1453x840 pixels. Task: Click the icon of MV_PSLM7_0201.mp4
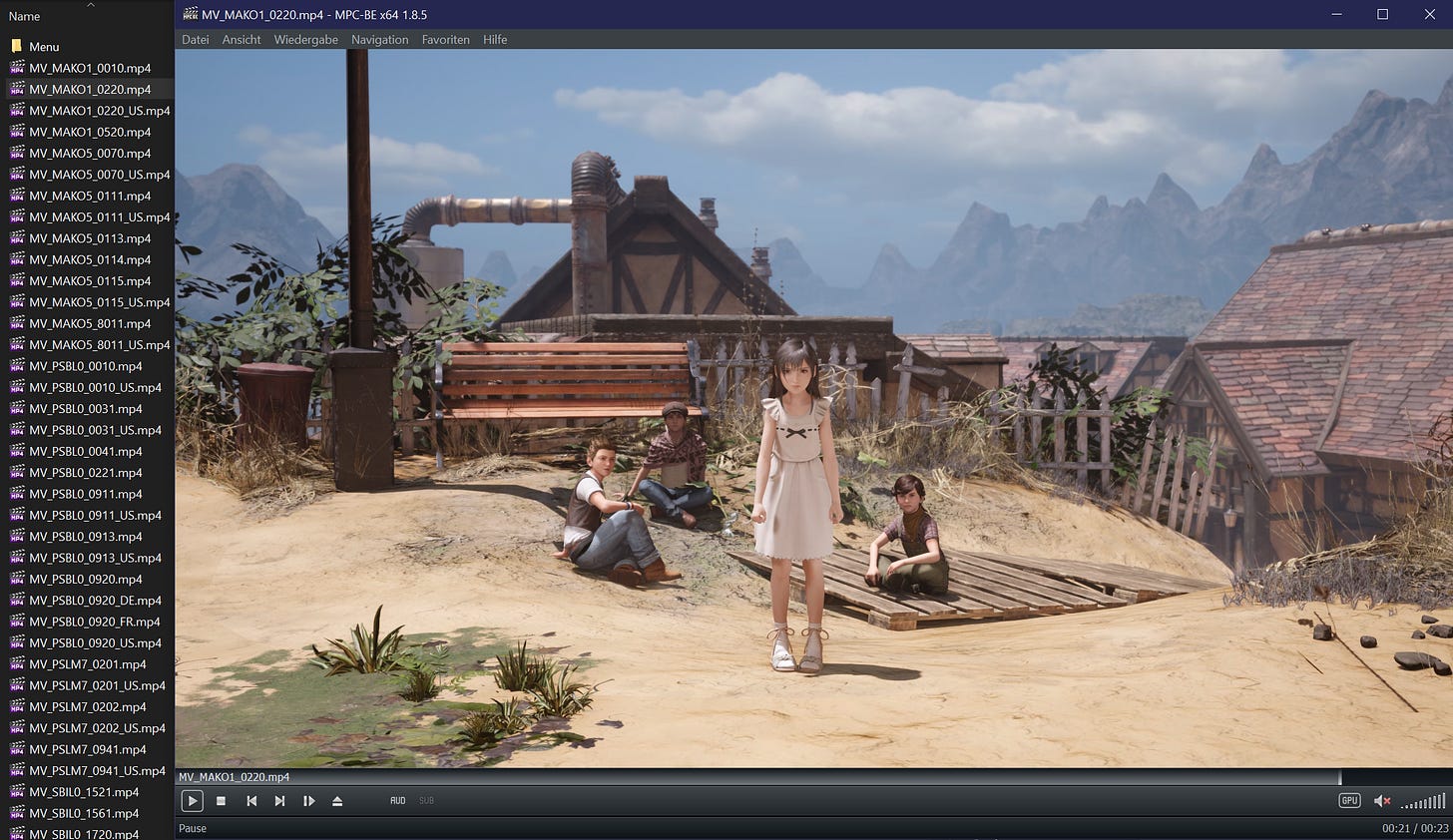[x=17, y=663]
